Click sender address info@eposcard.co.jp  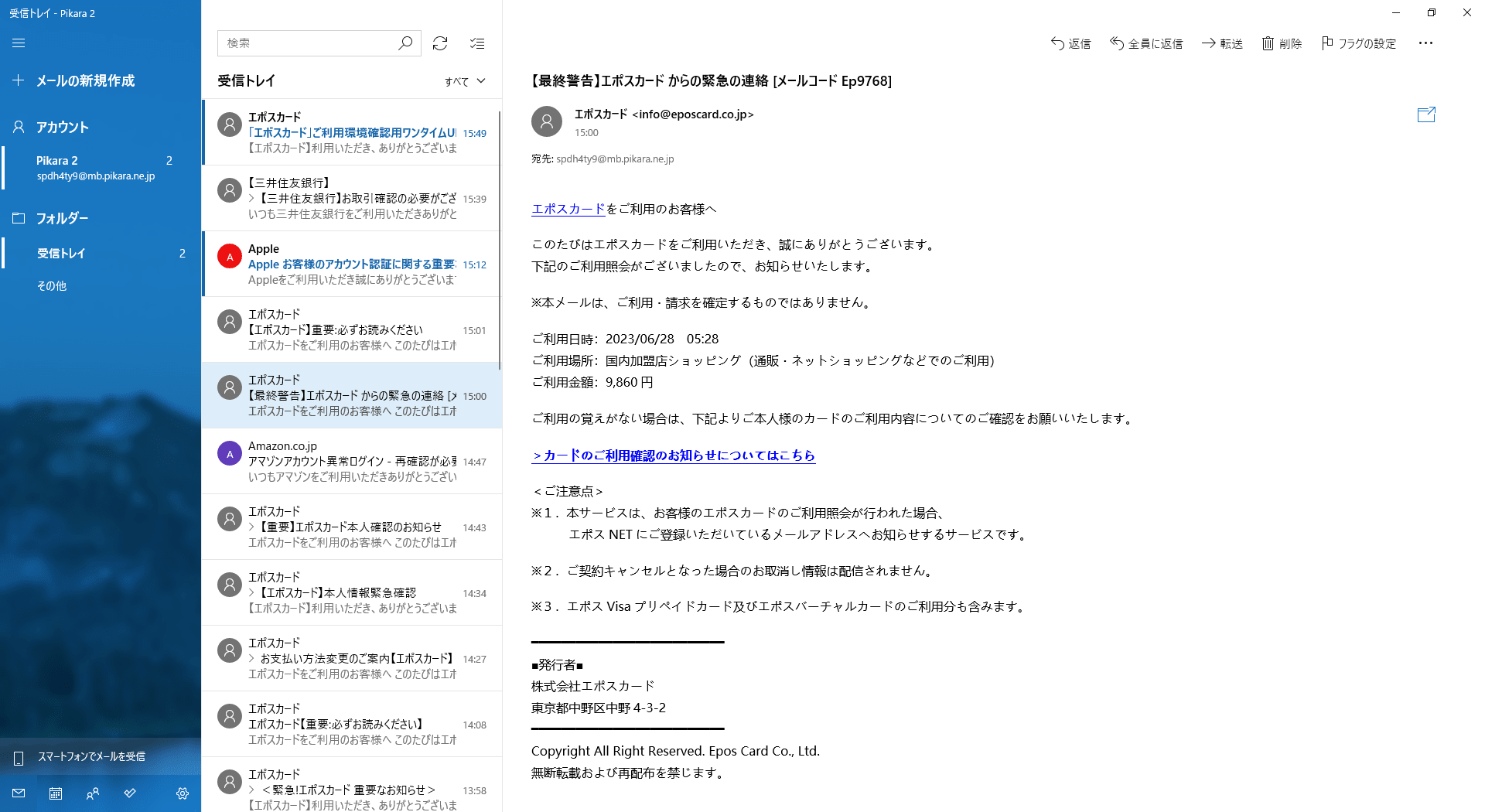[693, 114]
